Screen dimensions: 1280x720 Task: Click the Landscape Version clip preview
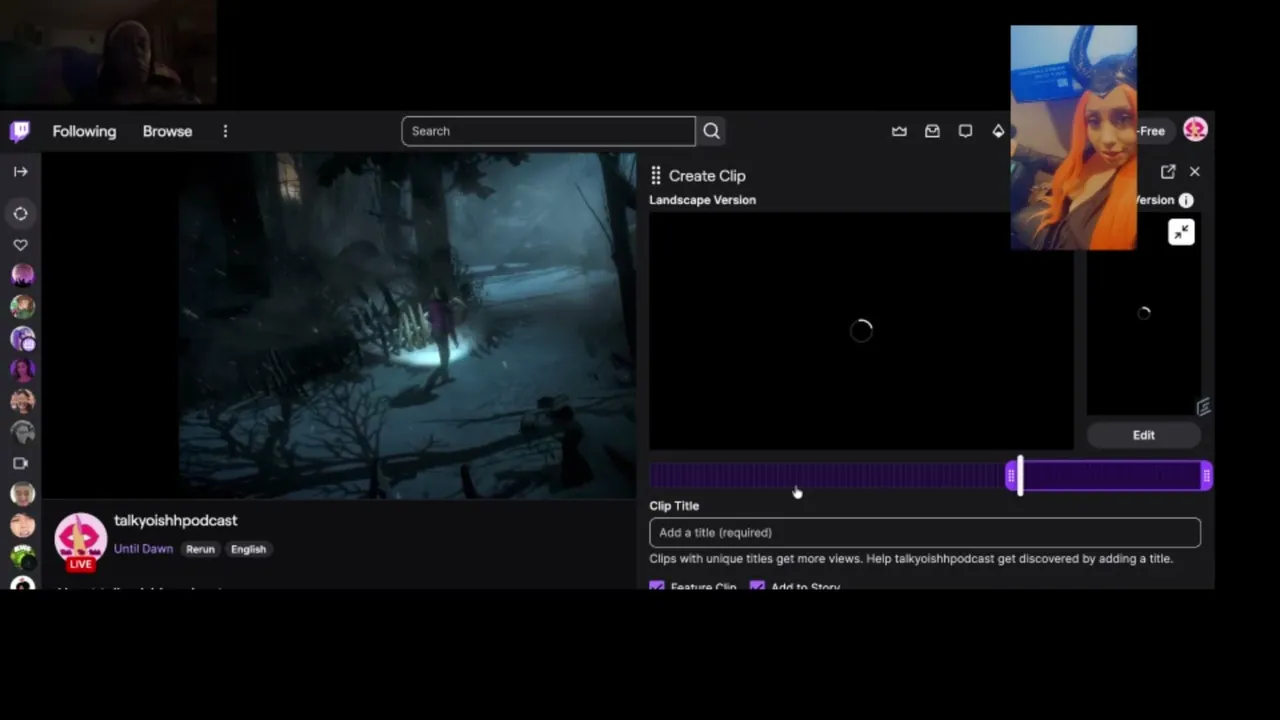tap(861, 331)
